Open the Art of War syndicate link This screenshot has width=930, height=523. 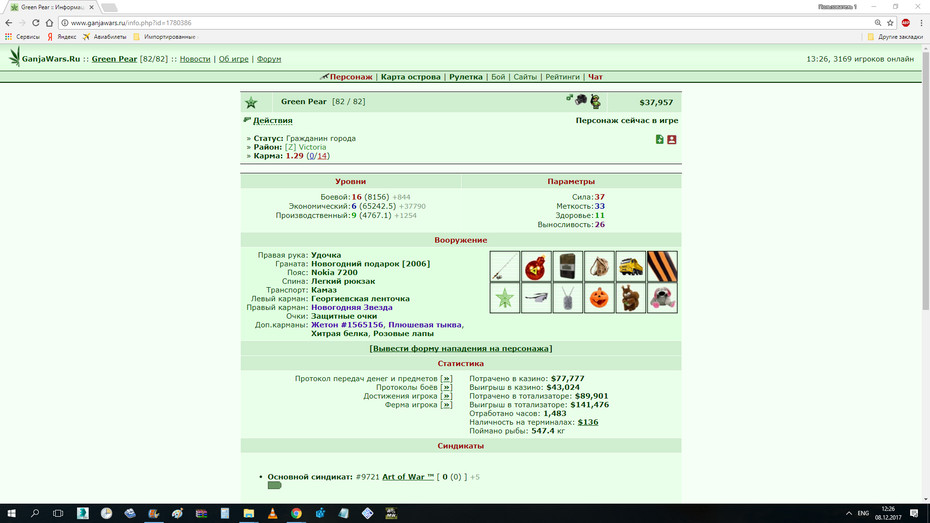(408, 477)
